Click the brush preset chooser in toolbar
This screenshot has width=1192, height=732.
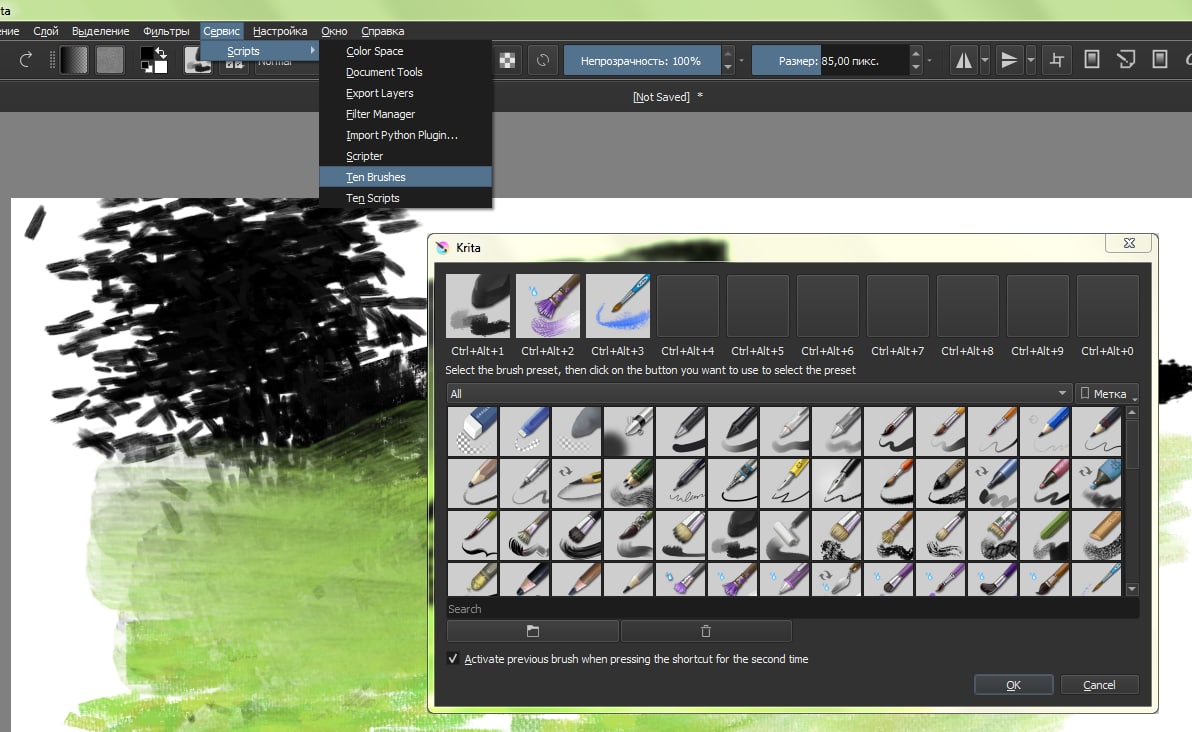click(198, 61)
